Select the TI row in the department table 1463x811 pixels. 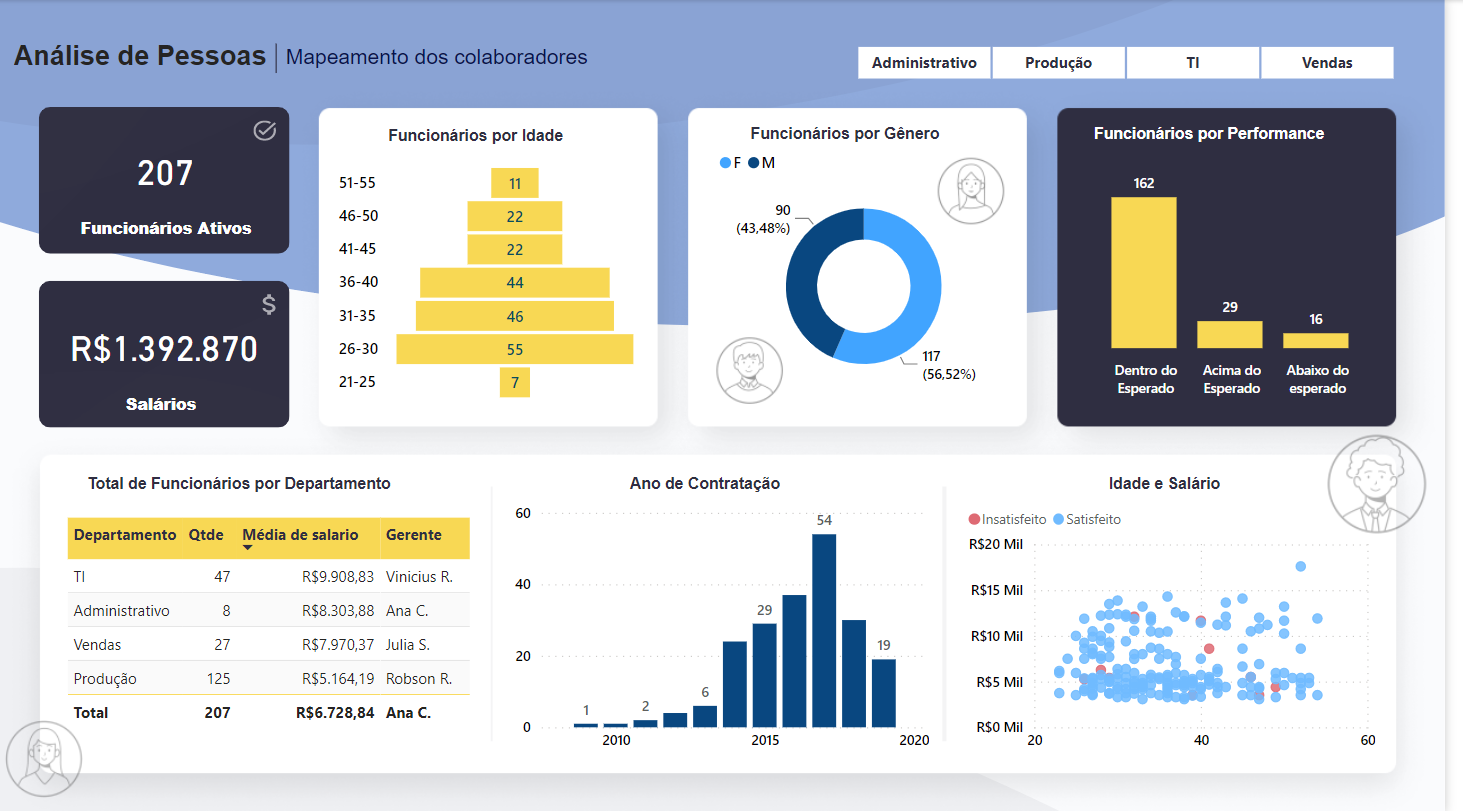point(269,577)
